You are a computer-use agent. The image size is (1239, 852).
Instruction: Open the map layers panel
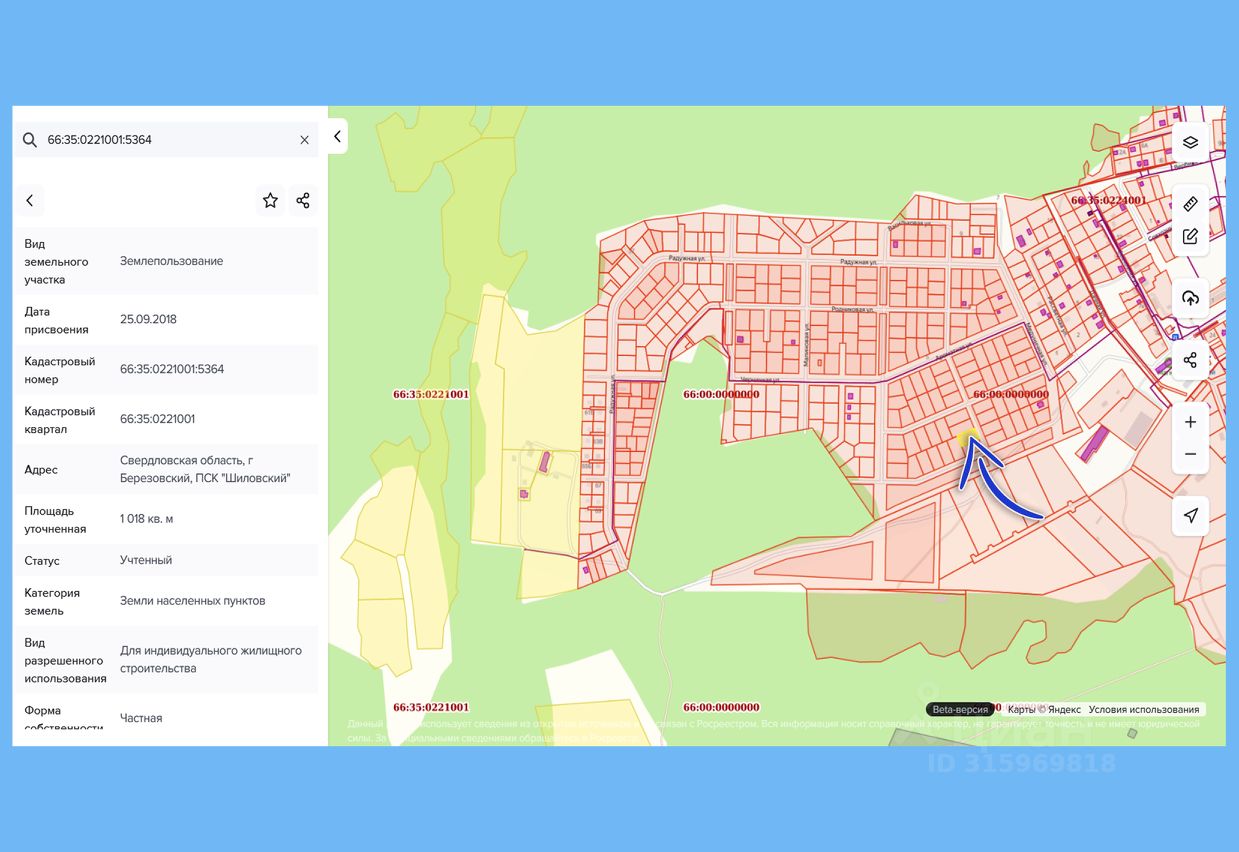click(1190, 142)
